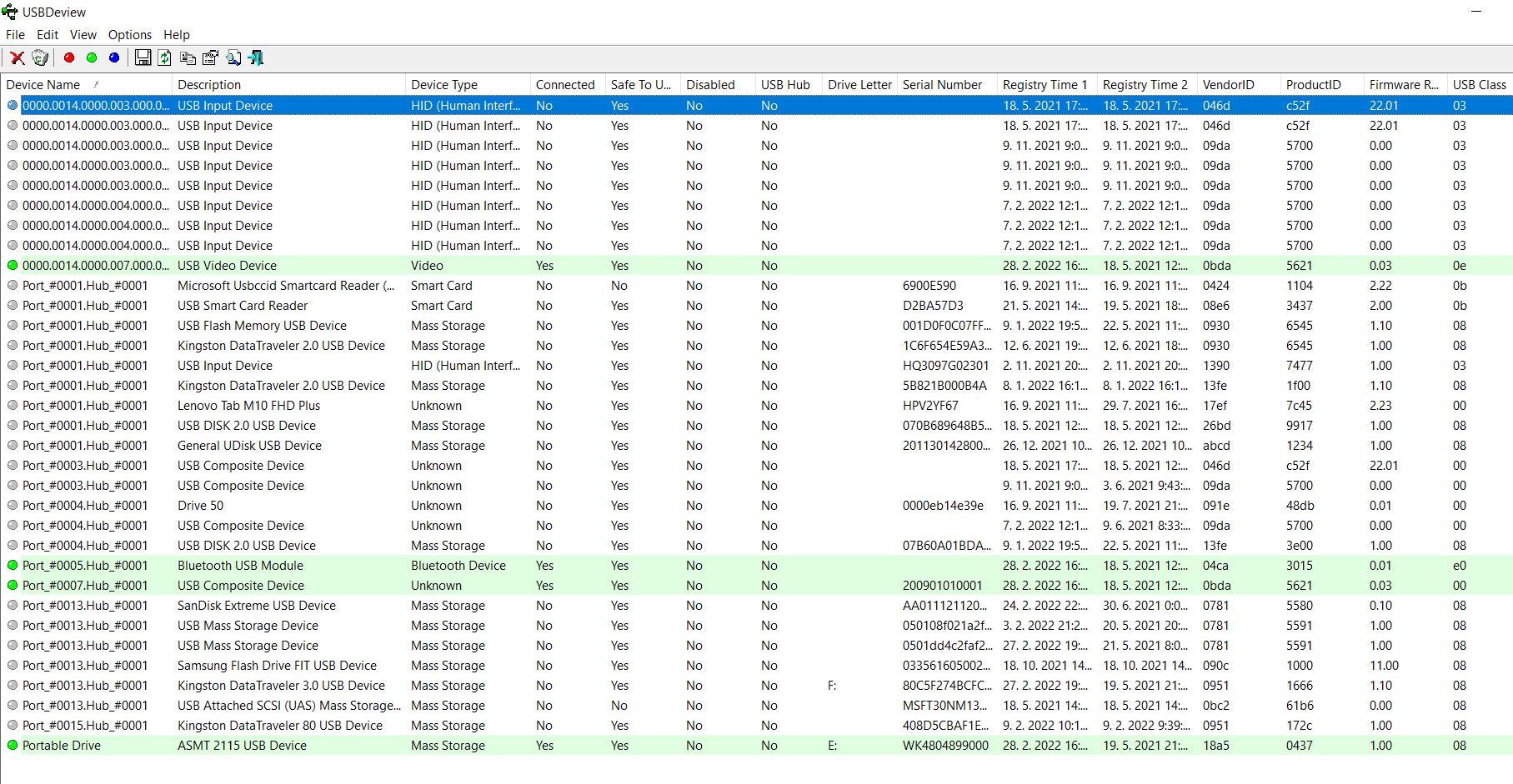Viewport: 1513px width, 784px height.
Task: Open the Options menu
Action: coord(130,35)
